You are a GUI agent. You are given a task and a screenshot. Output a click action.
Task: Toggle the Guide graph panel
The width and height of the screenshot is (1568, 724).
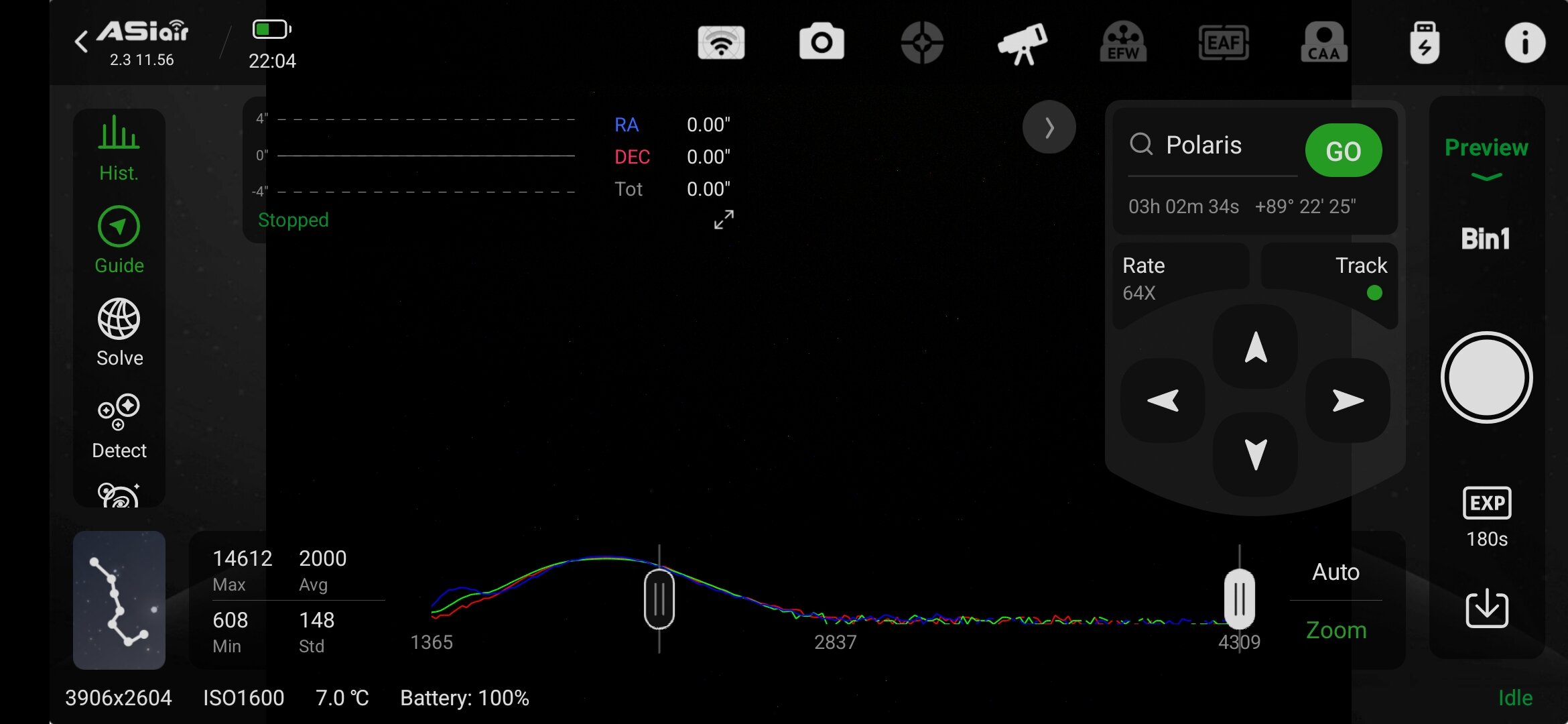pyautogui.click(x=119, y=240)
